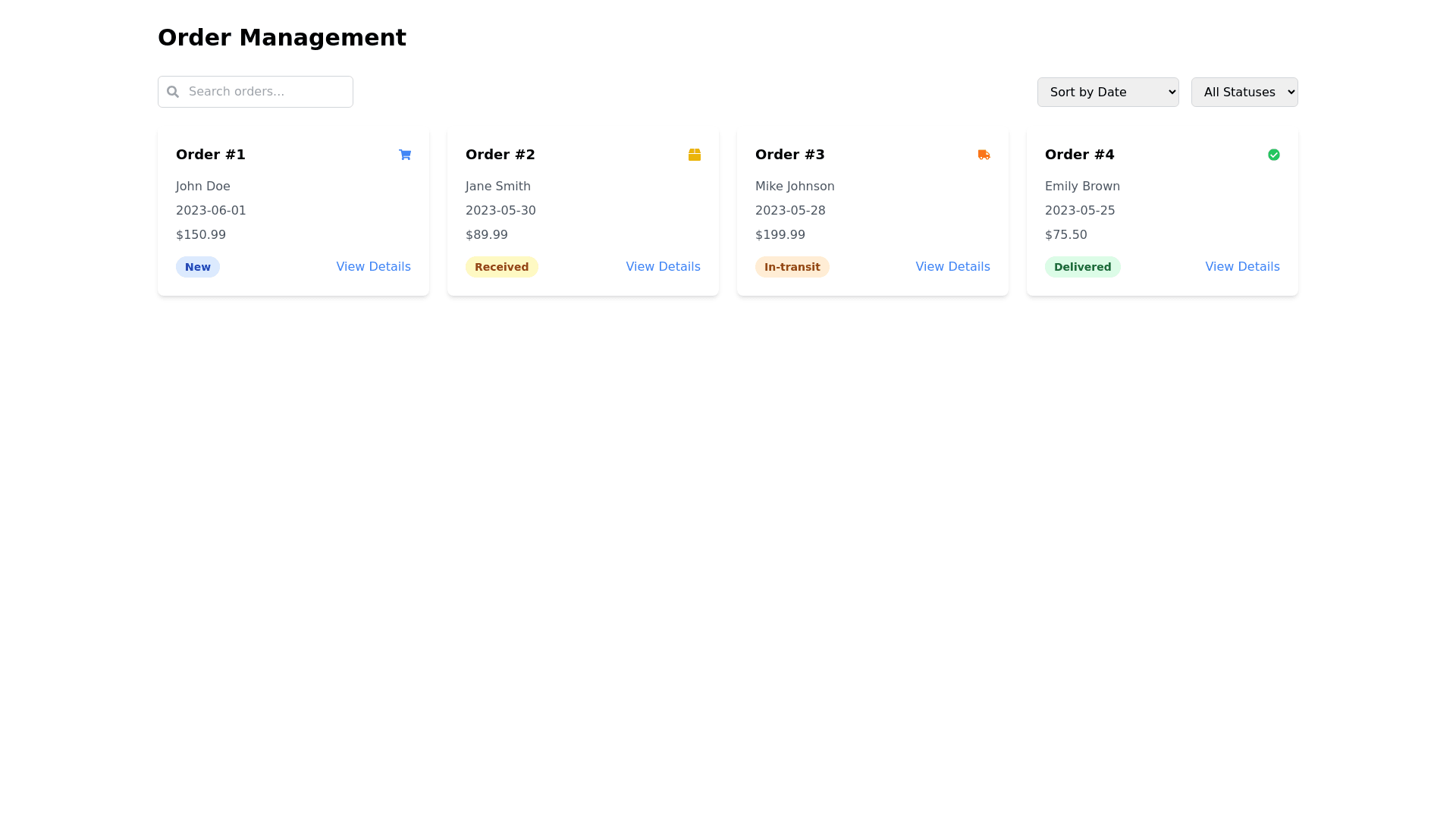View Details of Mike Johnson's order
The image size is (1456, 819).
coord(952,267)
